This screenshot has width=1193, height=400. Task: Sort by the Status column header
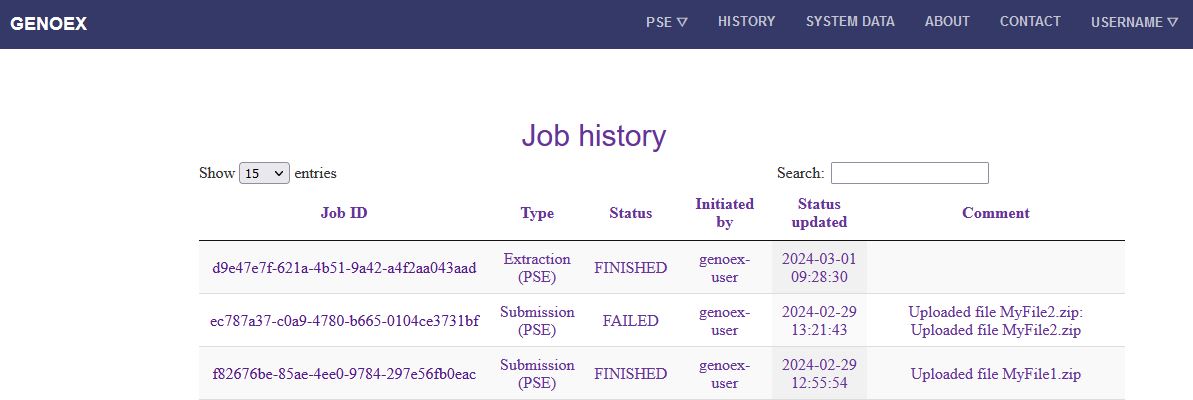630,213
